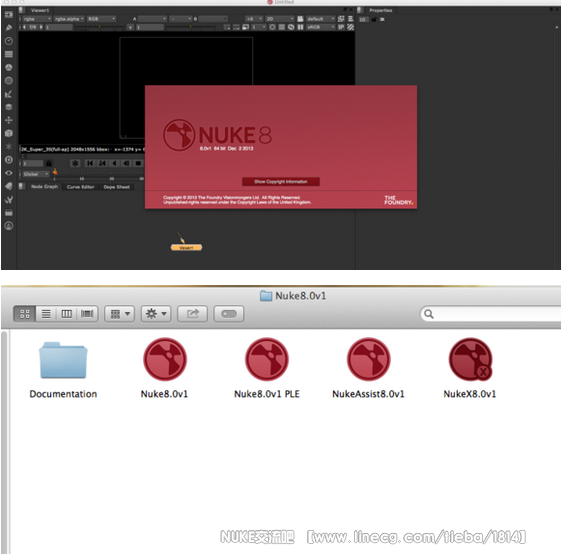Jump to first frame in viewer
Screen dimensions: 561x554
(x=90, y=164)
